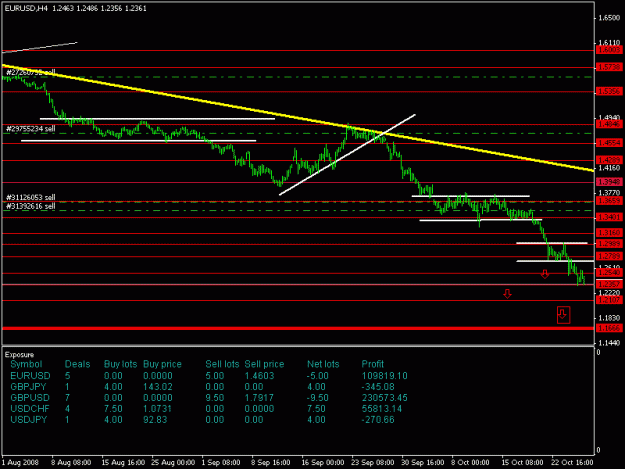Click the 92.83 buy price value

155,420
